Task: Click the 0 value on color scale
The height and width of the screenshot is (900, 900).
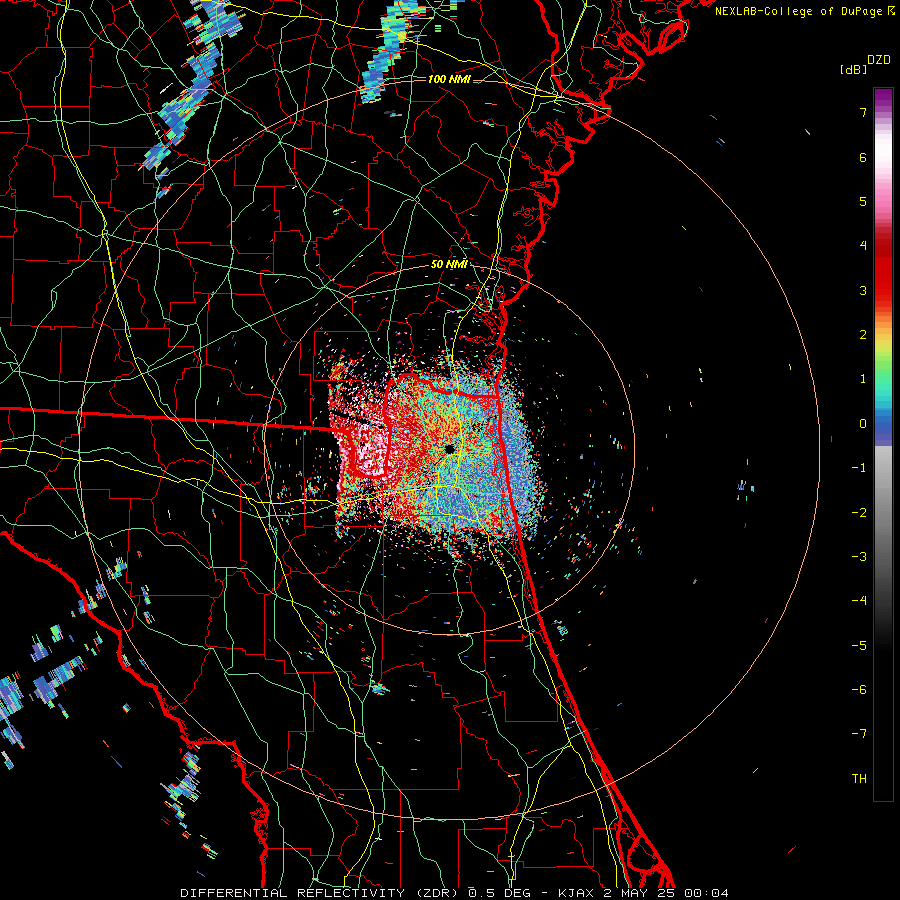Action: pyautogui.click(x=863, y=424)
